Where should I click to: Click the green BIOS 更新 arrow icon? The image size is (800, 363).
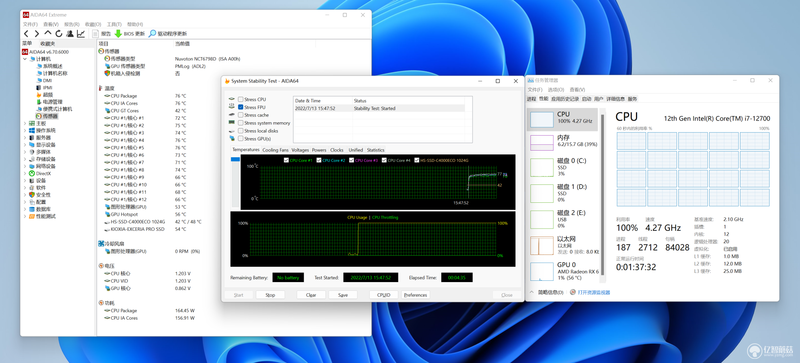coord(118,34)
